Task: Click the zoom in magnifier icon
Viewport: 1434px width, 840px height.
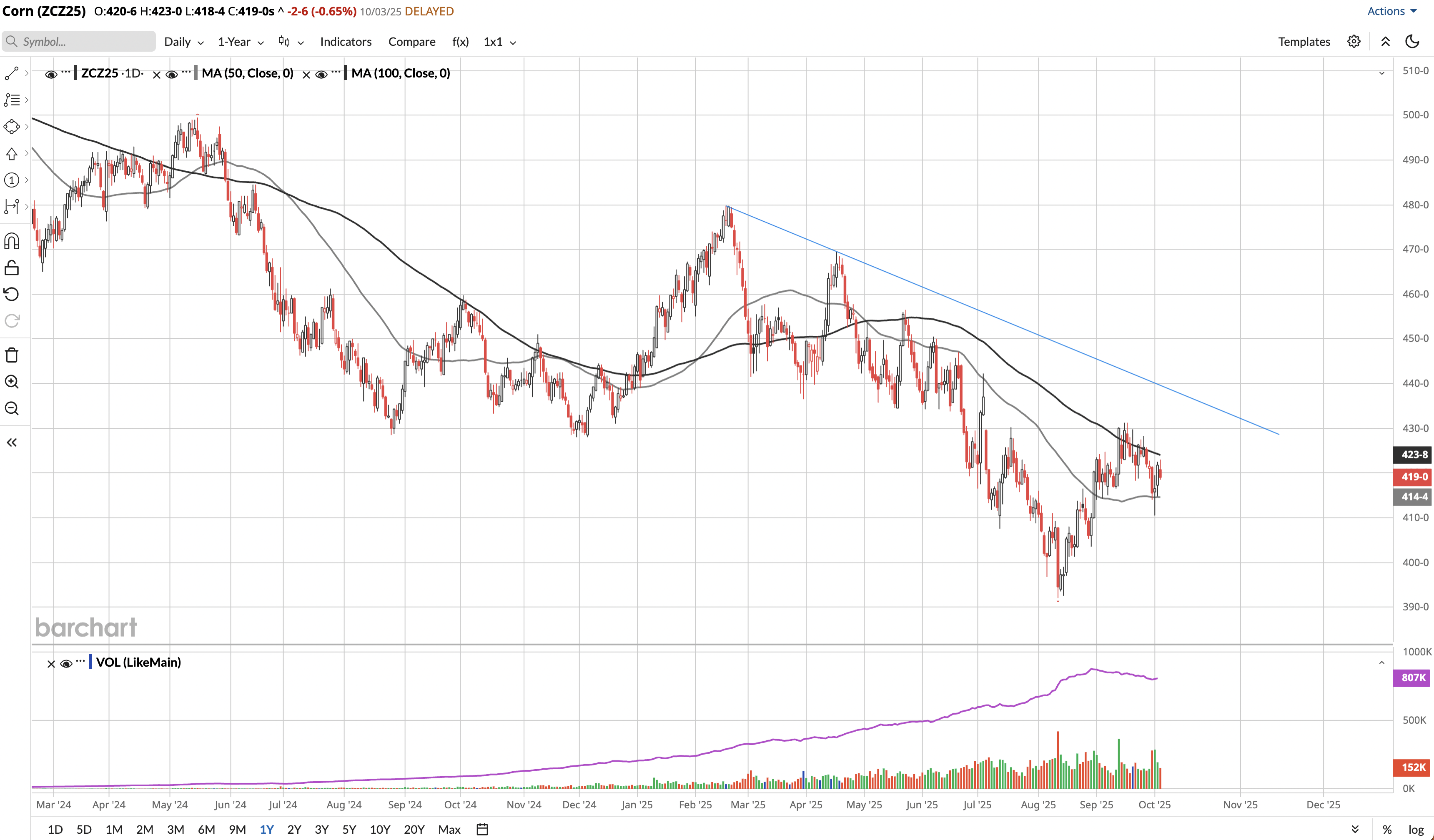Action: [11, 382]
